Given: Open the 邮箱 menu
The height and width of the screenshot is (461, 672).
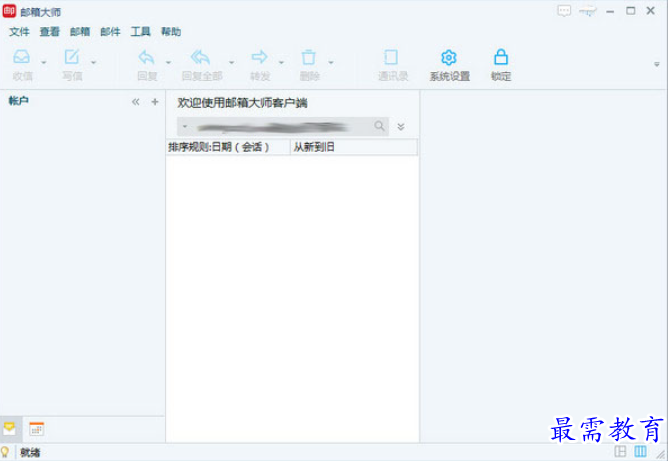Looking at the screenshot, I should pyautogui.click(x=80, y=32).
